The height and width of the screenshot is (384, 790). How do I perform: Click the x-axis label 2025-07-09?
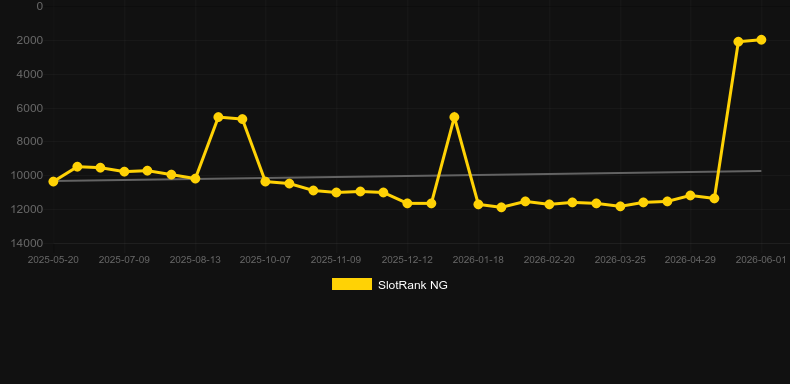pyautogui.click(x=124, y=260)
